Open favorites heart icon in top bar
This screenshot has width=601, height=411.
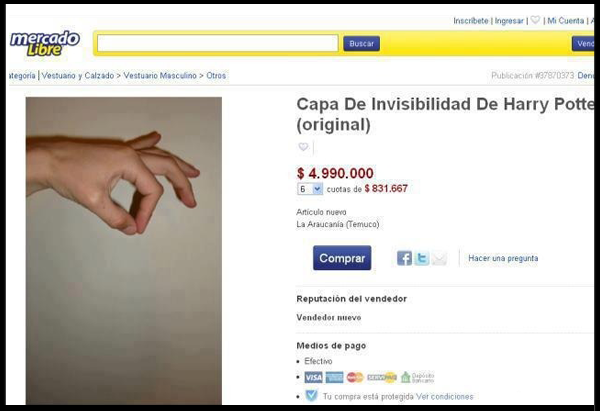tap(535, 20)
